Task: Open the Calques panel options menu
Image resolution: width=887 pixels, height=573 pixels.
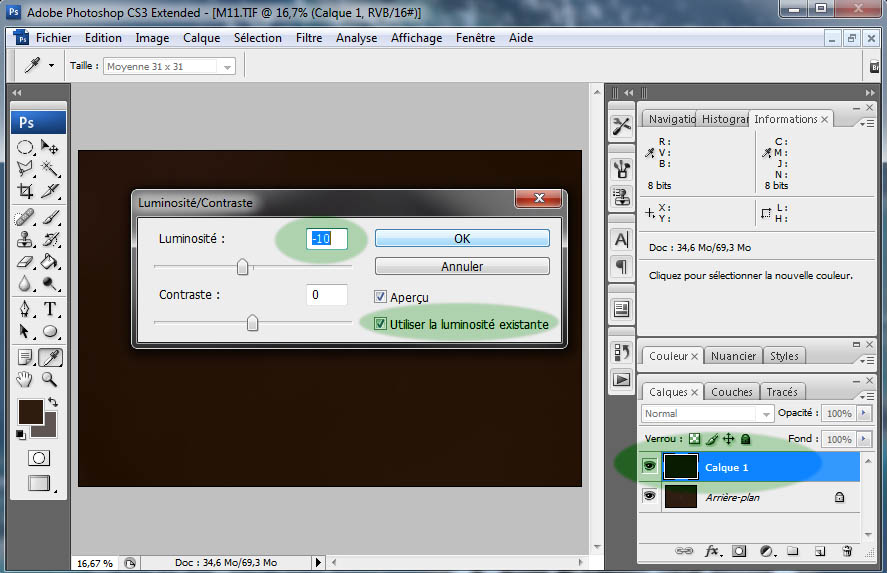Action: click(866, 396)
